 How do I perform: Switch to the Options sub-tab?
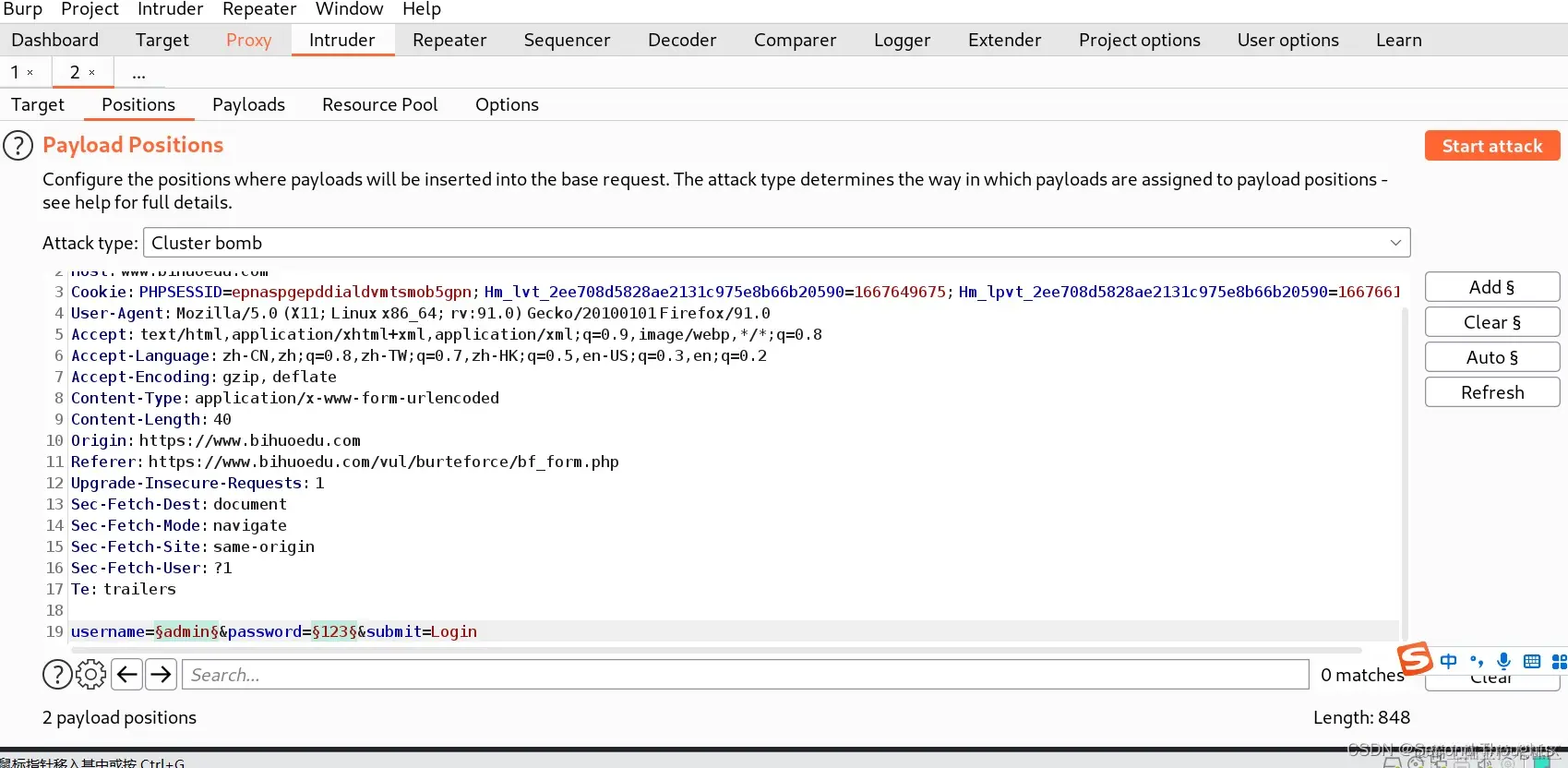pyautogui.click(x=507, y=105)
